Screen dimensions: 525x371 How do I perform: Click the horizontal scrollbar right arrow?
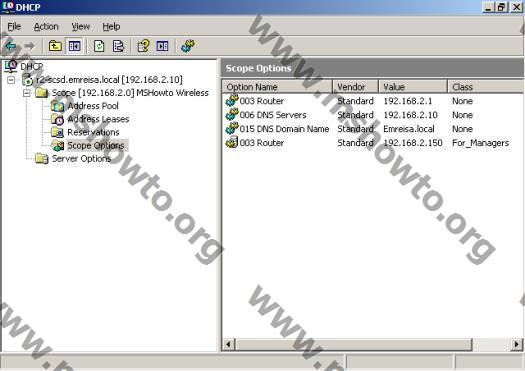pos(516,344)
